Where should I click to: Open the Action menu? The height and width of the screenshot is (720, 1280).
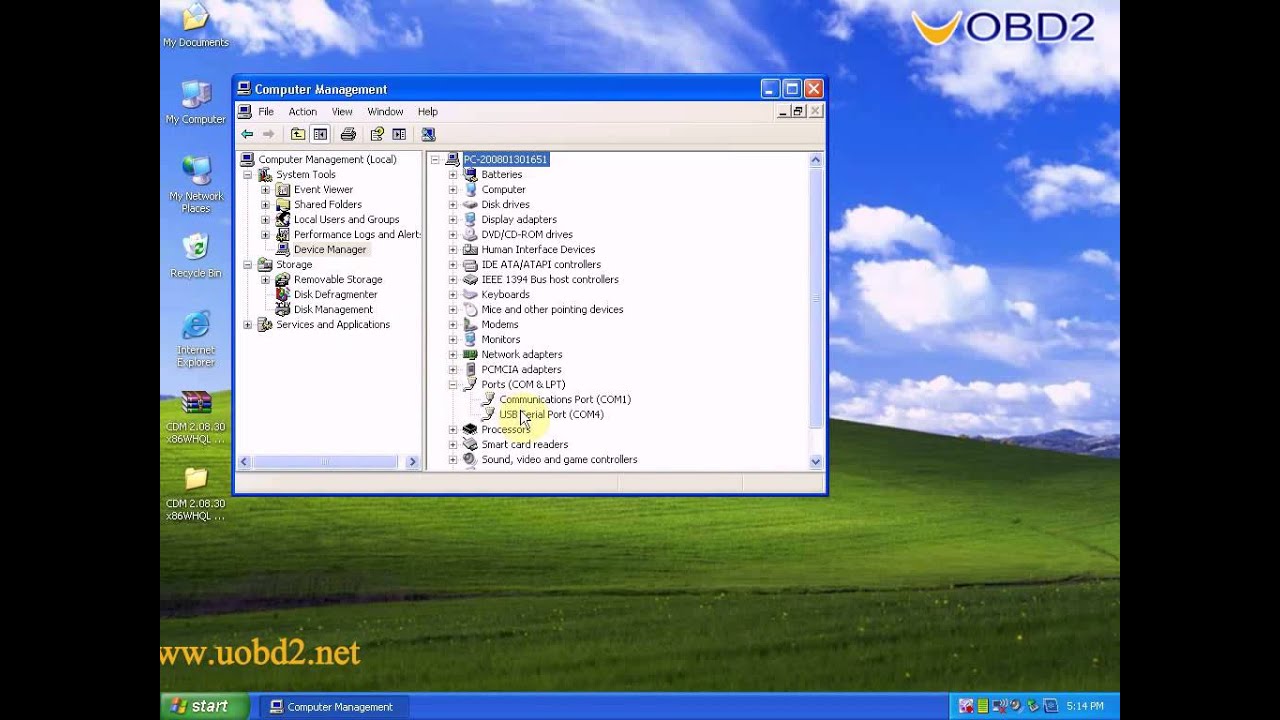point(303,112)
